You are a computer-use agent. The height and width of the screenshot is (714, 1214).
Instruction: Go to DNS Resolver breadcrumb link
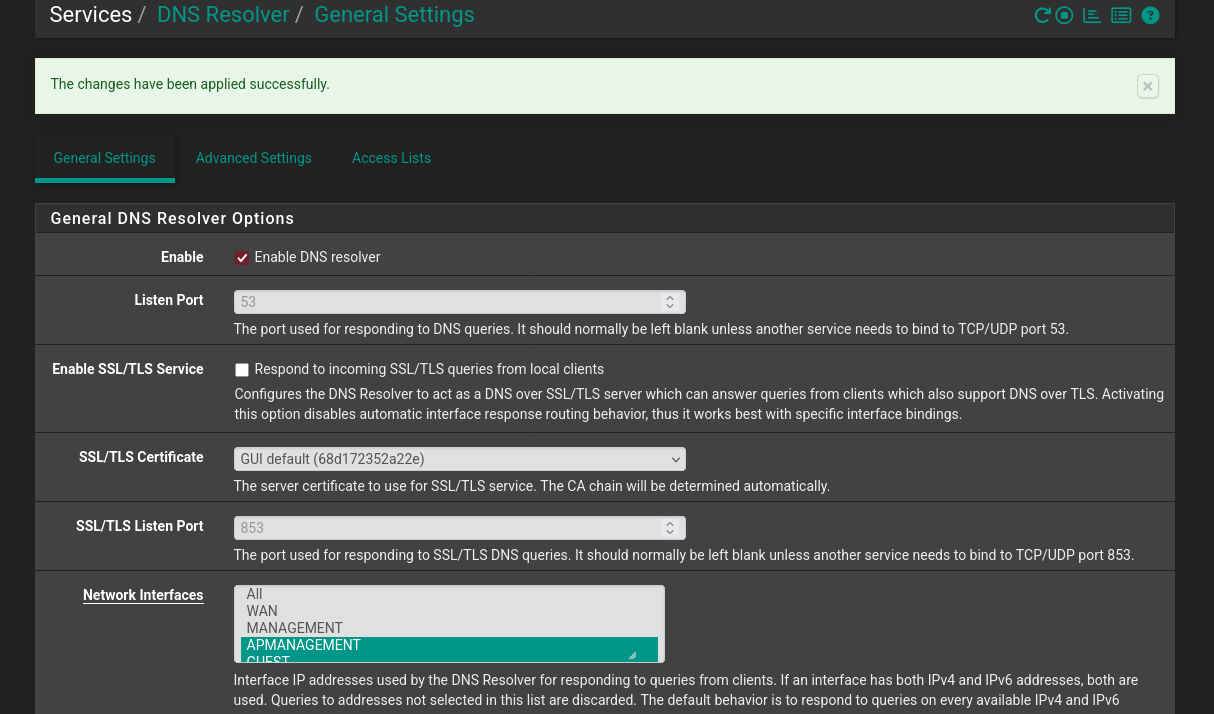pyautogui.click(x=223, y=15)
